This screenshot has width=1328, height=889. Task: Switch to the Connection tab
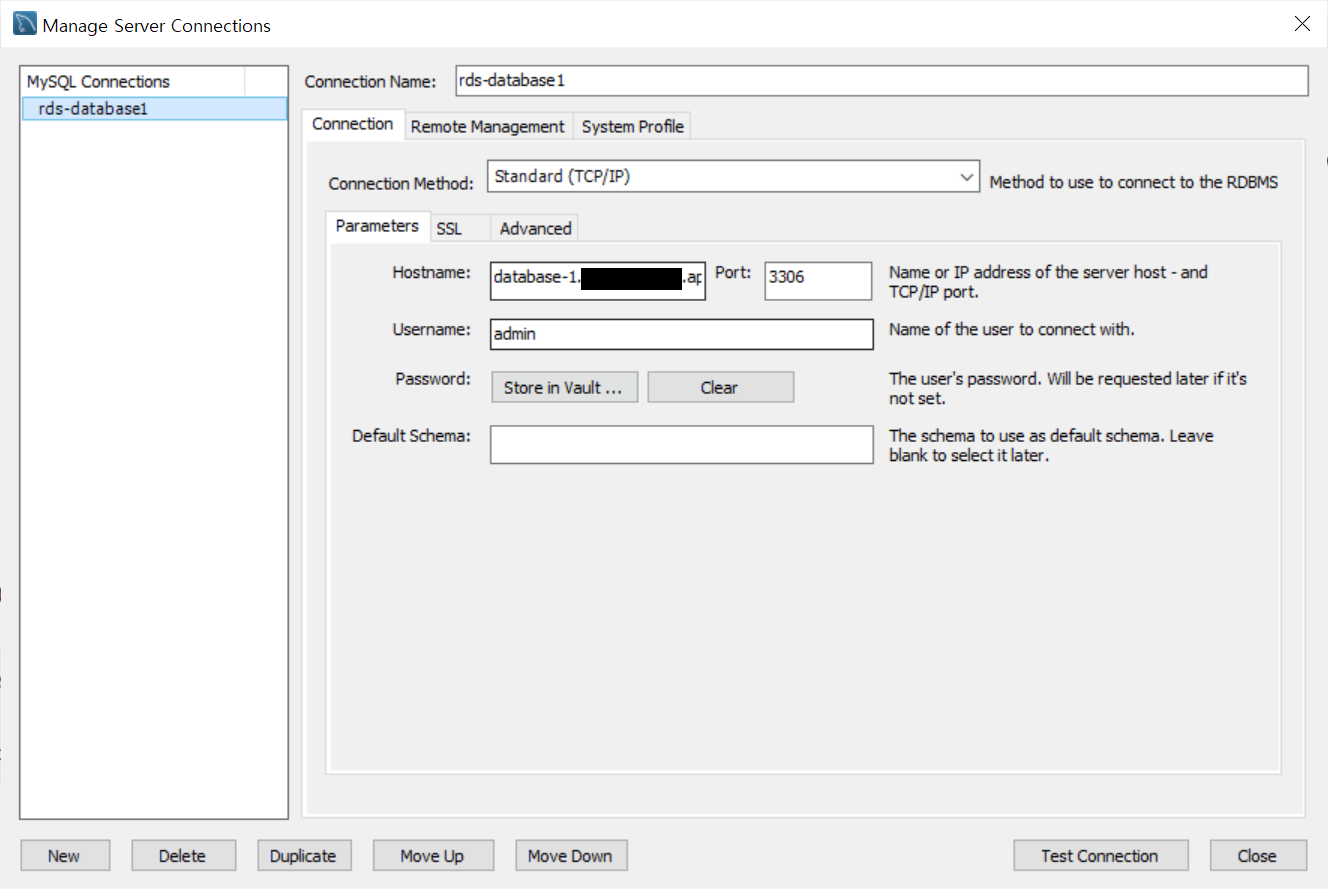click(x=352, y=124)
